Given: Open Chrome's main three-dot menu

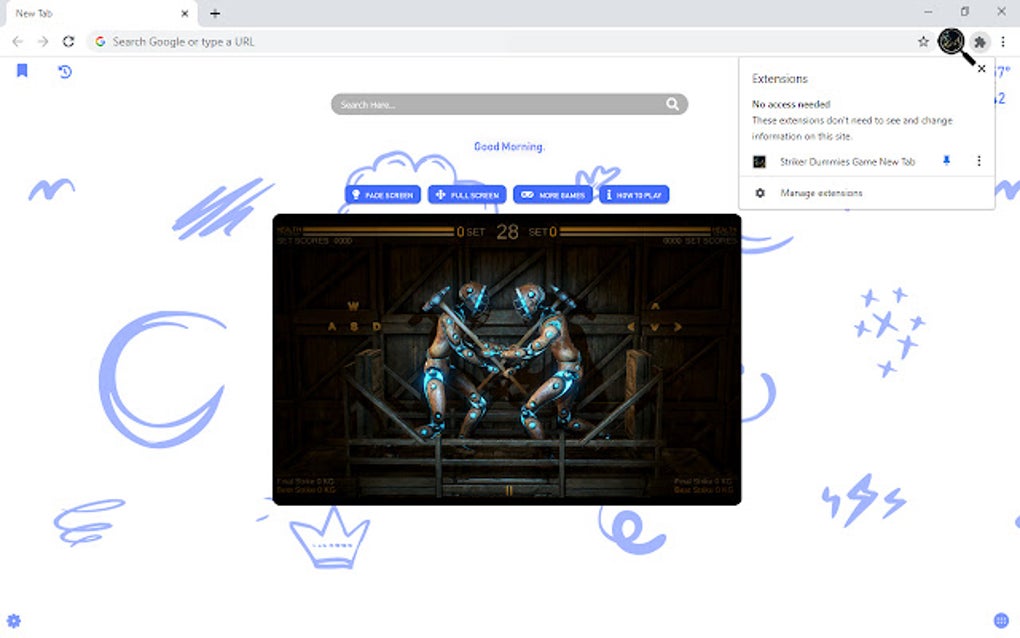Looking at the screenshot, I should (x=1003, y=42).
